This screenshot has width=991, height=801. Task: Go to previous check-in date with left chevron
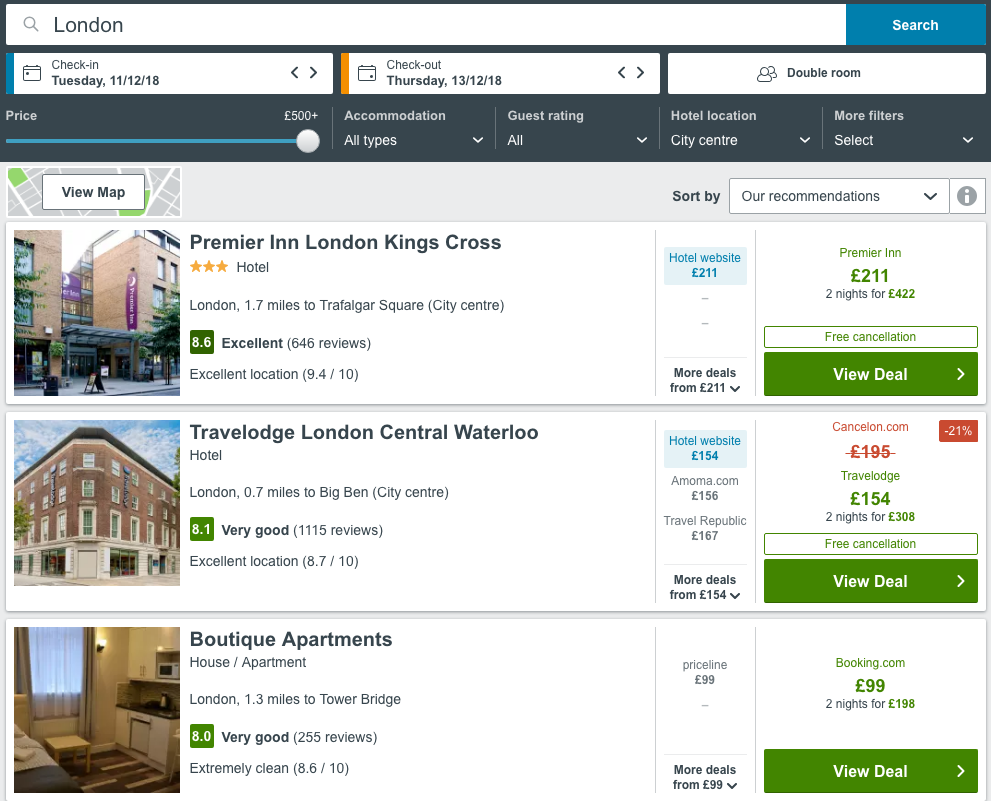(x=294, y=72)
